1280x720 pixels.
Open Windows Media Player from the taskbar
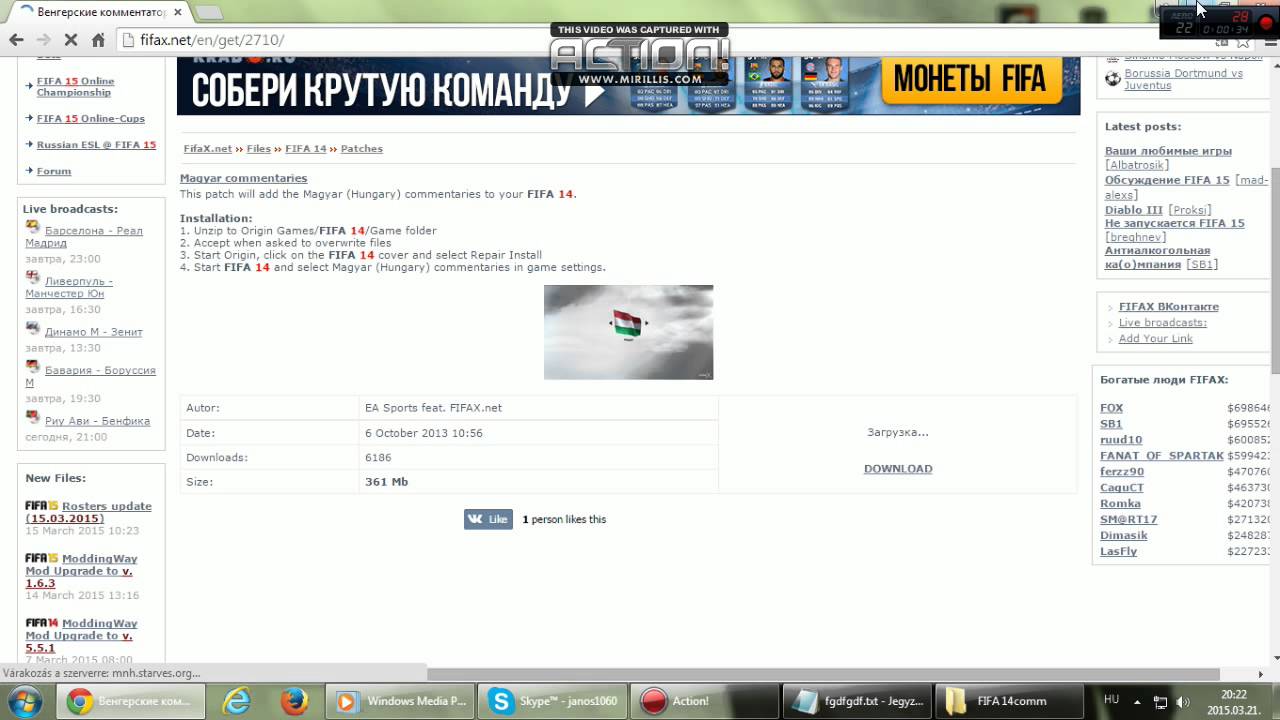(402, 701)
